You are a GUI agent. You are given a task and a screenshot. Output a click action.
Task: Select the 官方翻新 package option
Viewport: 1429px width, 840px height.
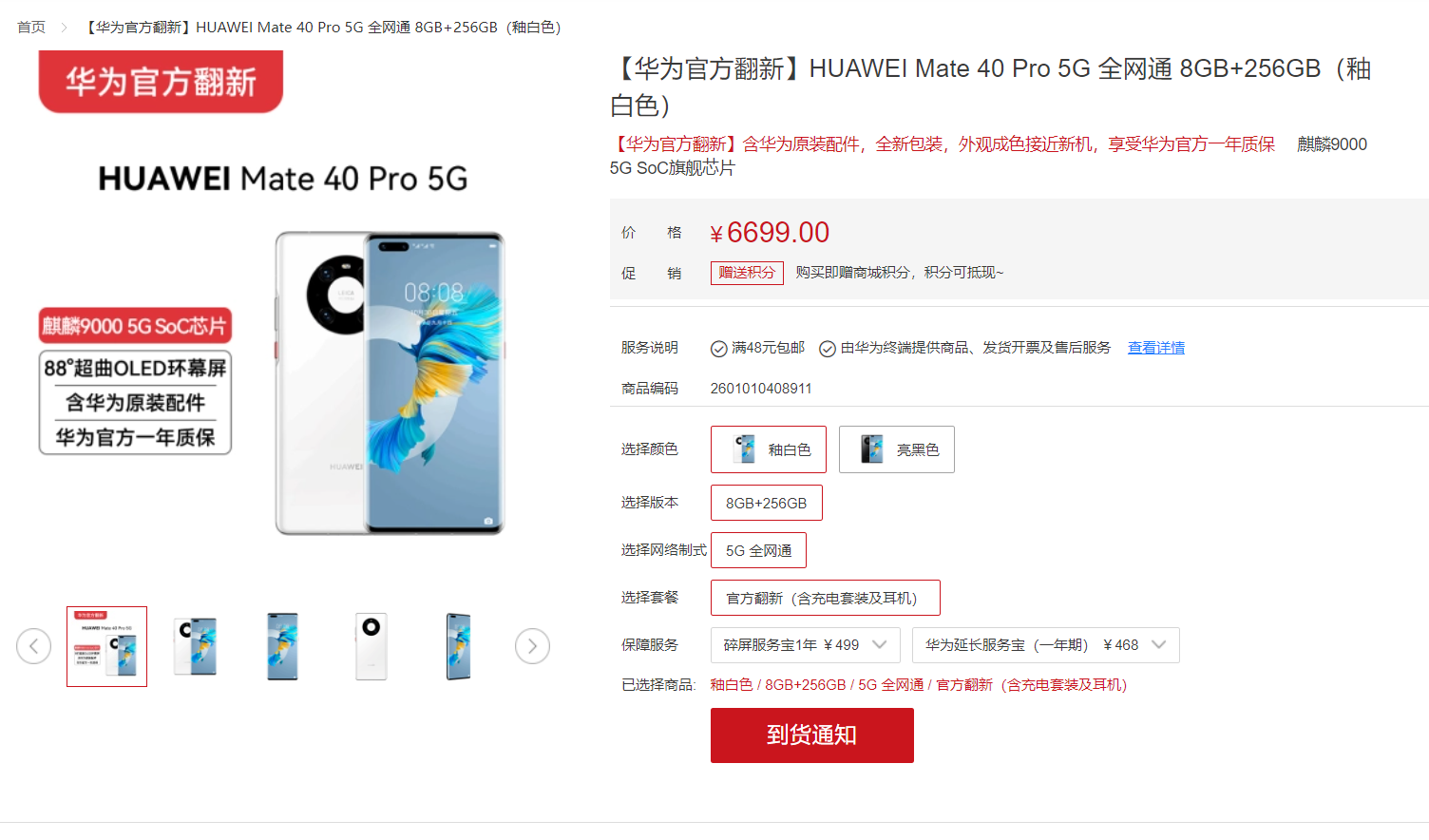coord(826,598)
